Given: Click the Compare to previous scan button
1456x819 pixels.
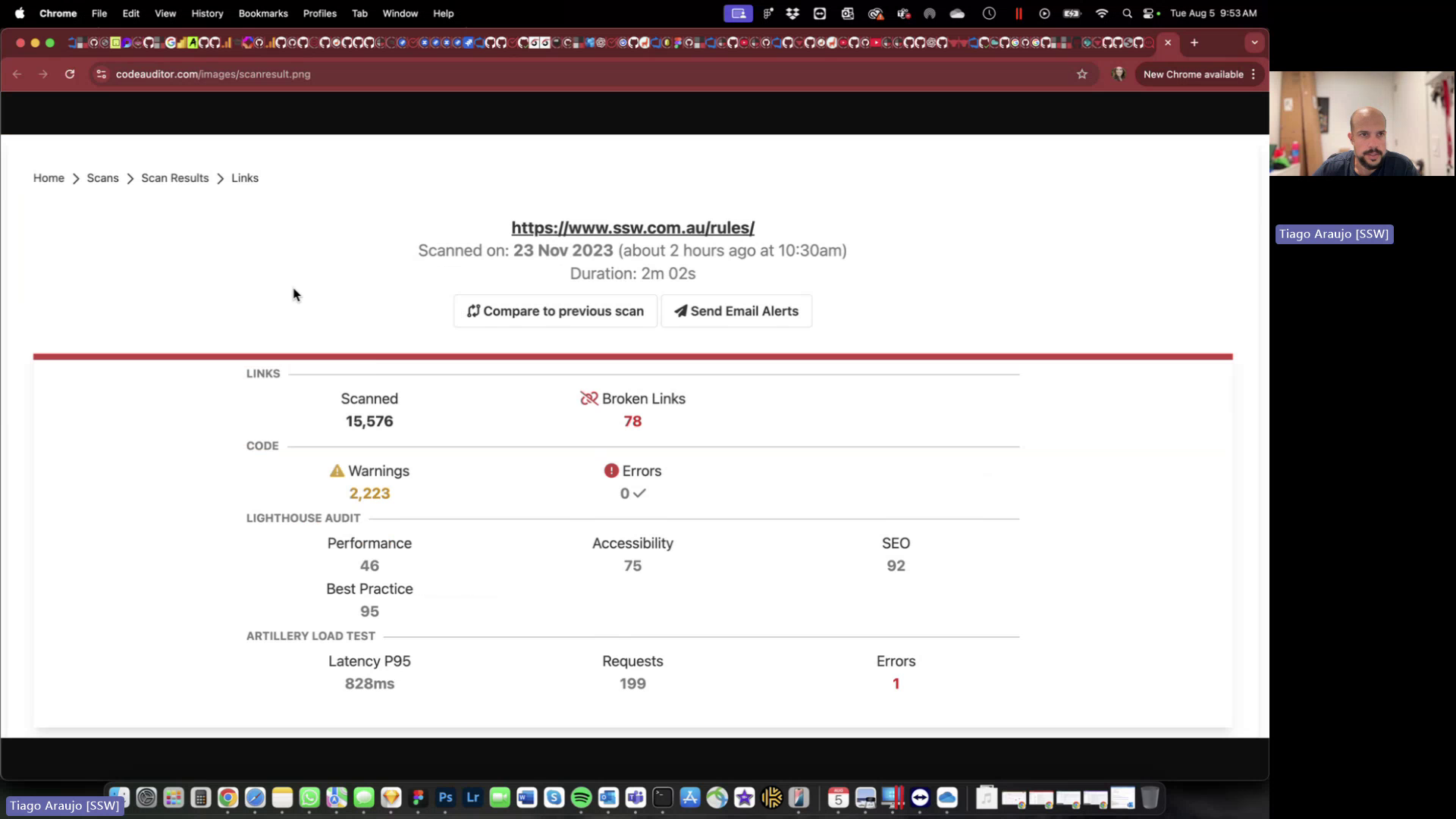Looking at the screenshot, I should tap(555, 311).
